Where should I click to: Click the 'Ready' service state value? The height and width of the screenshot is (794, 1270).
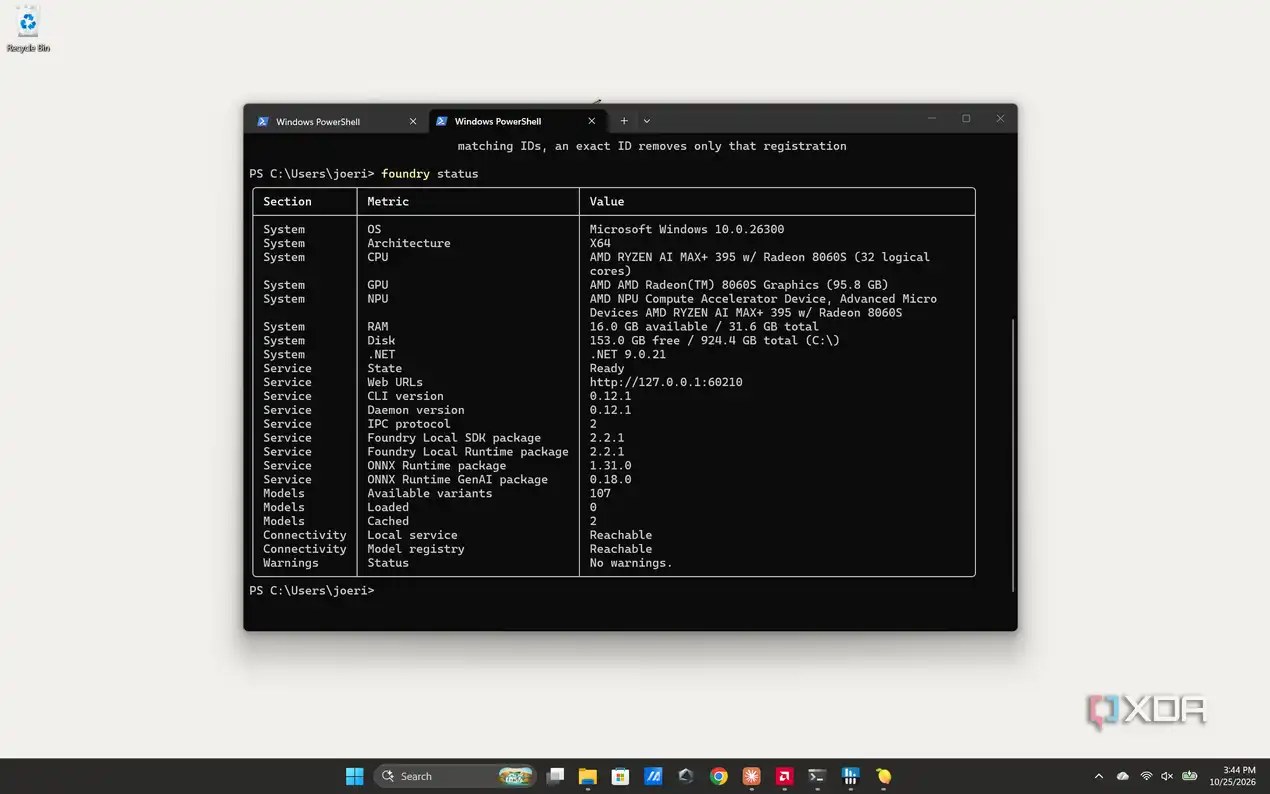tap(607, 369)
